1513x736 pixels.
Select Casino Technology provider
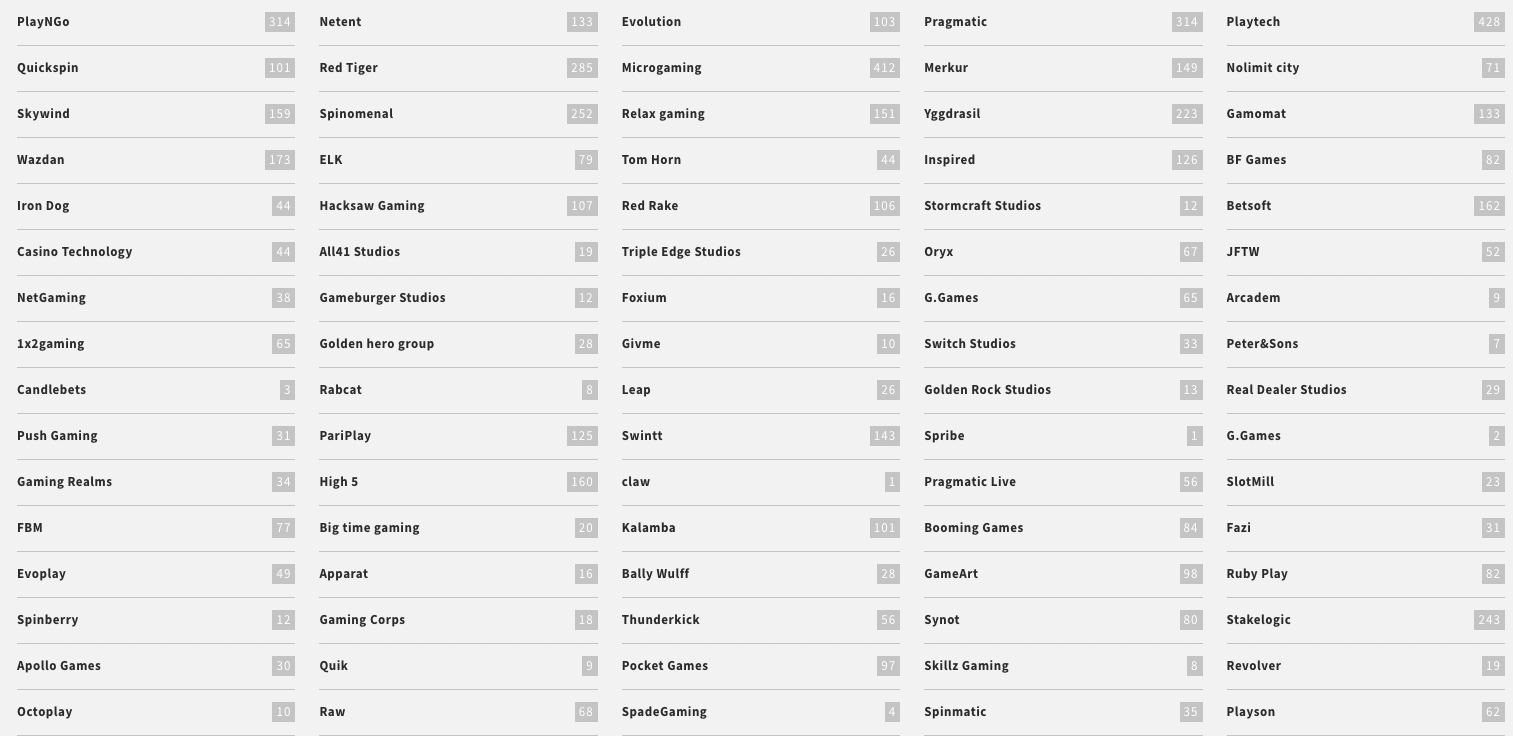pyautogui.click(x=156, y=252)
